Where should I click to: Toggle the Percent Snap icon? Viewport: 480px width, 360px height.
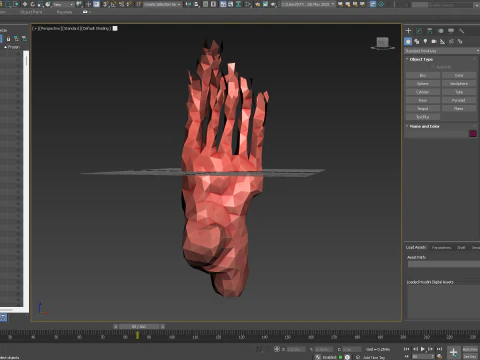tap(121, 4)
